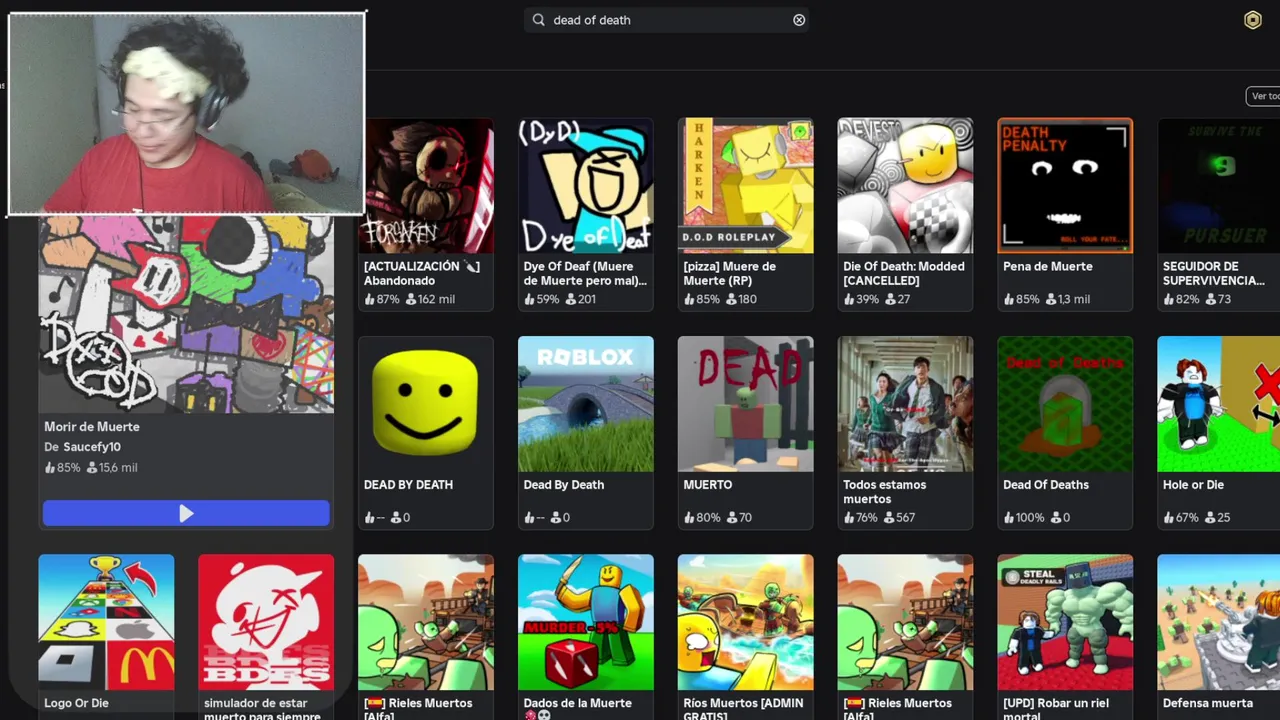This screenshot has width=1280, height=720.
Task: Click the Todos estamos muertos title
Action: pos(885,491)
